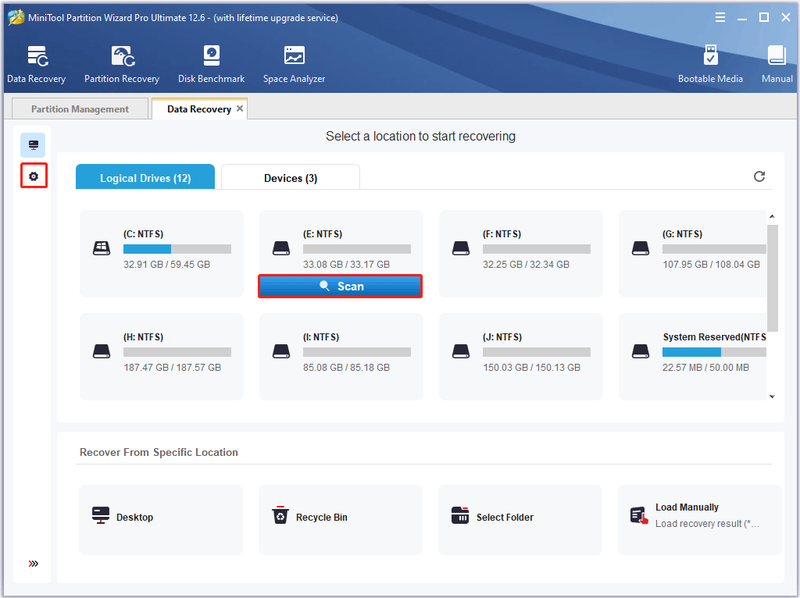Choose Recycle Bin recovery location

pos(340,519)
